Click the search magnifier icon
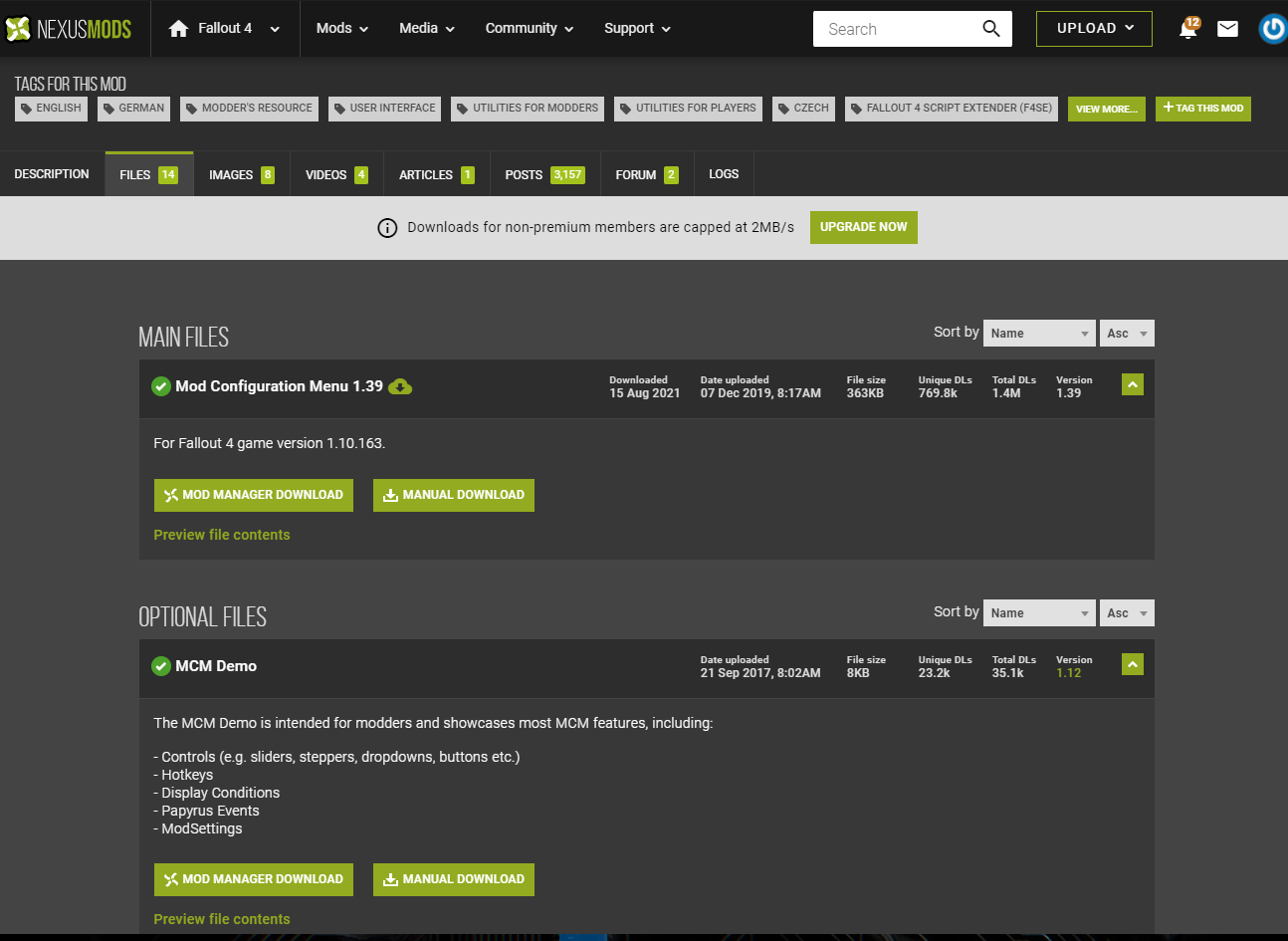1288x941 pixels. 991,29
